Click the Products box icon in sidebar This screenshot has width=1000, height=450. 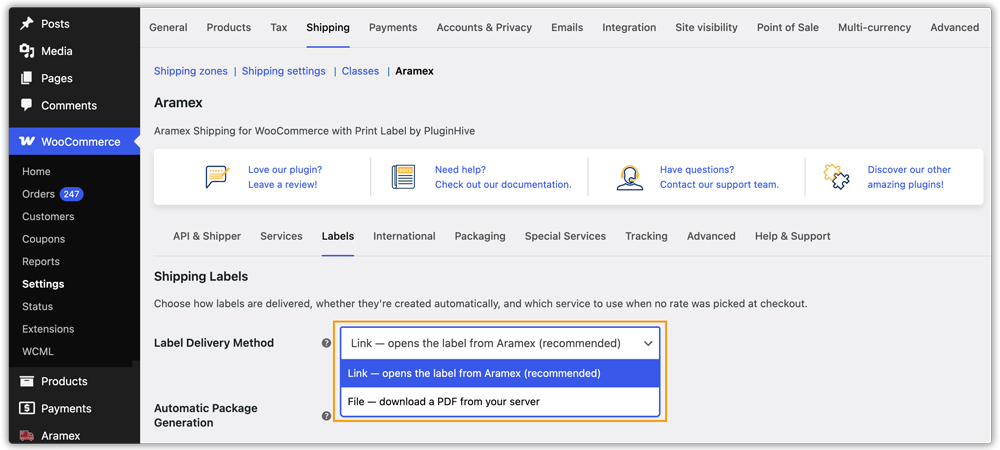(x=27, y=381)
